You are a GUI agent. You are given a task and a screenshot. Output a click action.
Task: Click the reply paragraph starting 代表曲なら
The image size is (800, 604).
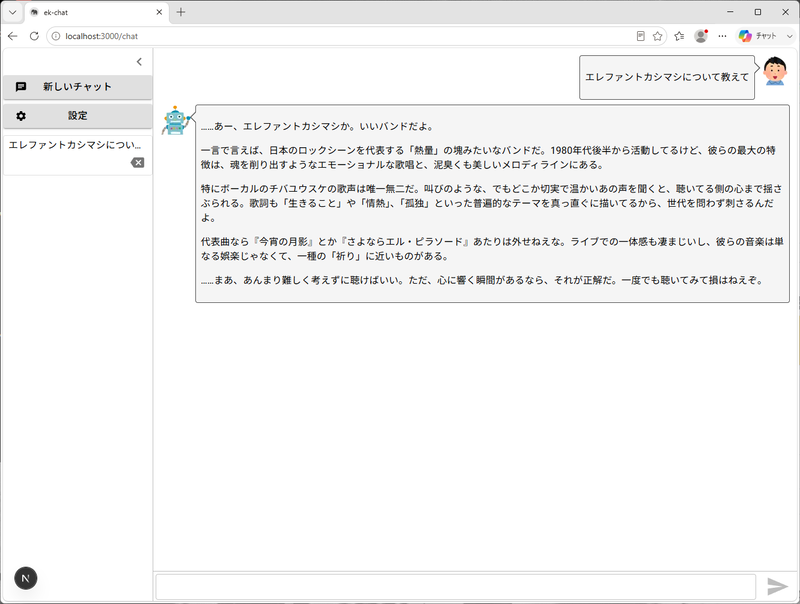(492, 249)
